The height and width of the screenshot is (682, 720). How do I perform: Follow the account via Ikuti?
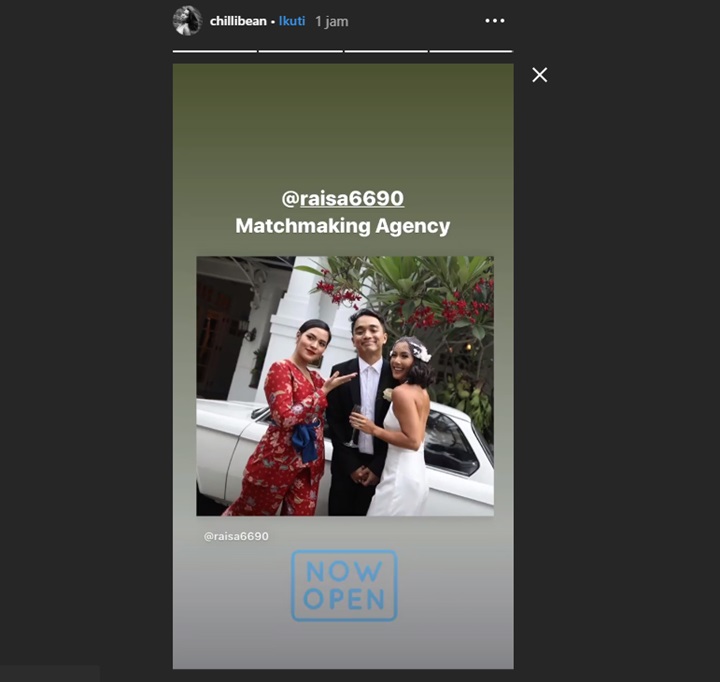[x=292, y=21]
